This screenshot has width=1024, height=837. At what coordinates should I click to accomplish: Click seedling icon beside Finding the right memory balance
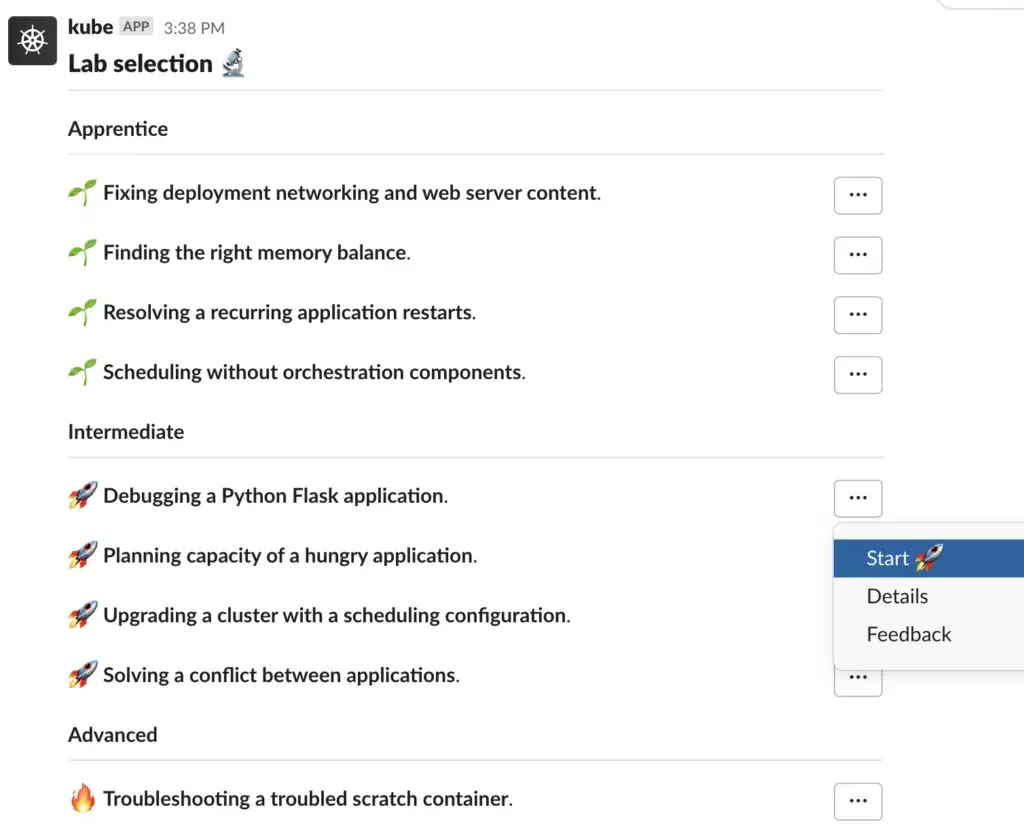point(83,253)
